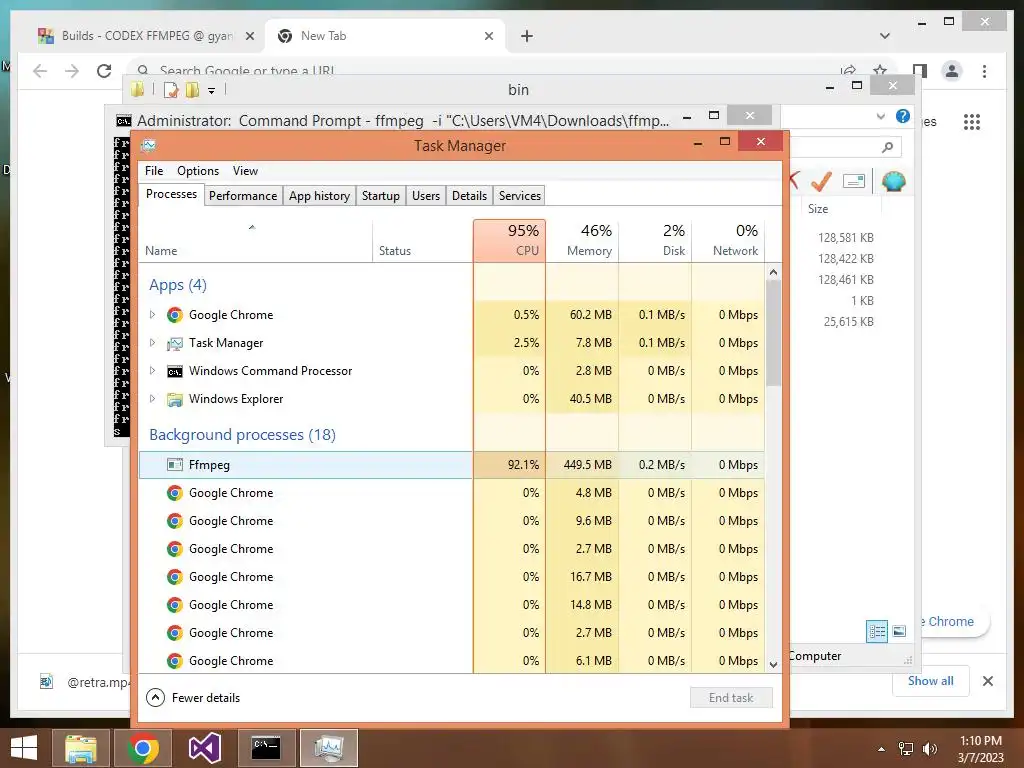Open the View menu in Task Manager
This screenshot has height=768, width=1024.
coord(246,171)
